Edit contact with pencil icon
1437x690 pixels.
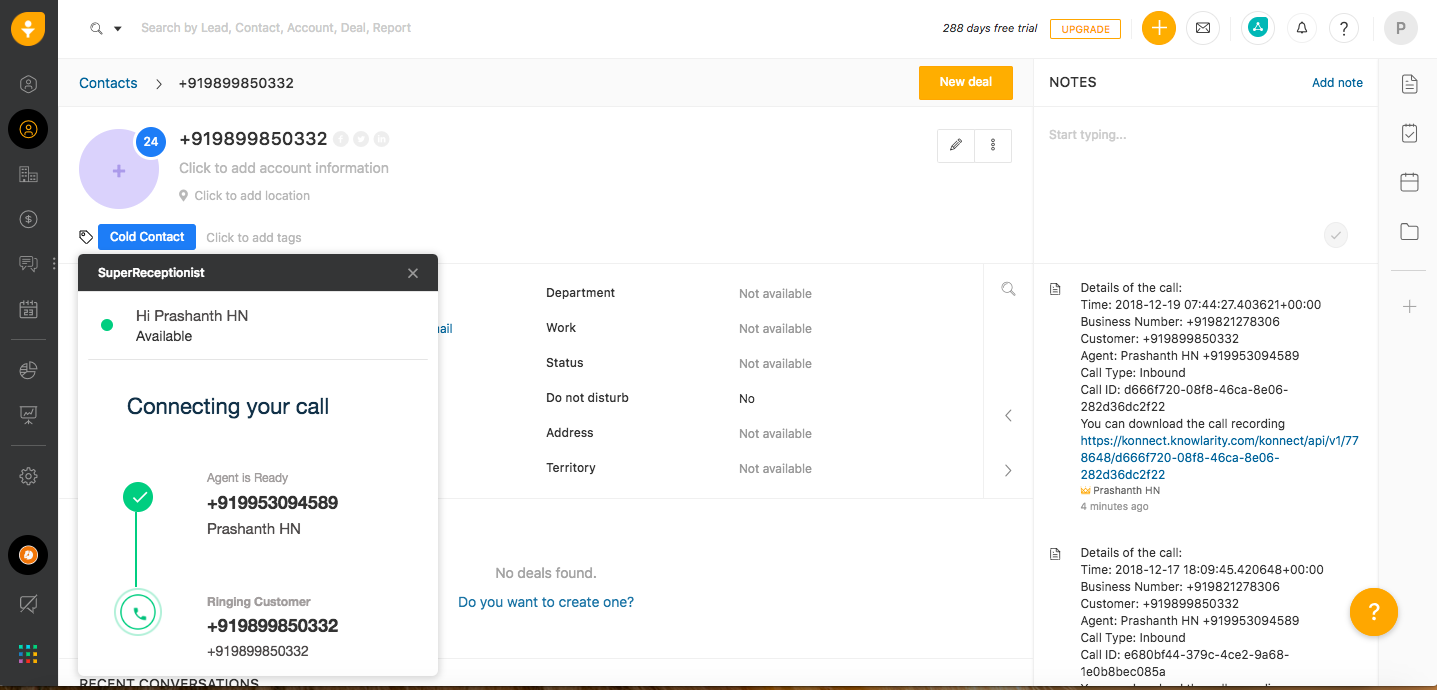click(956, 145)
